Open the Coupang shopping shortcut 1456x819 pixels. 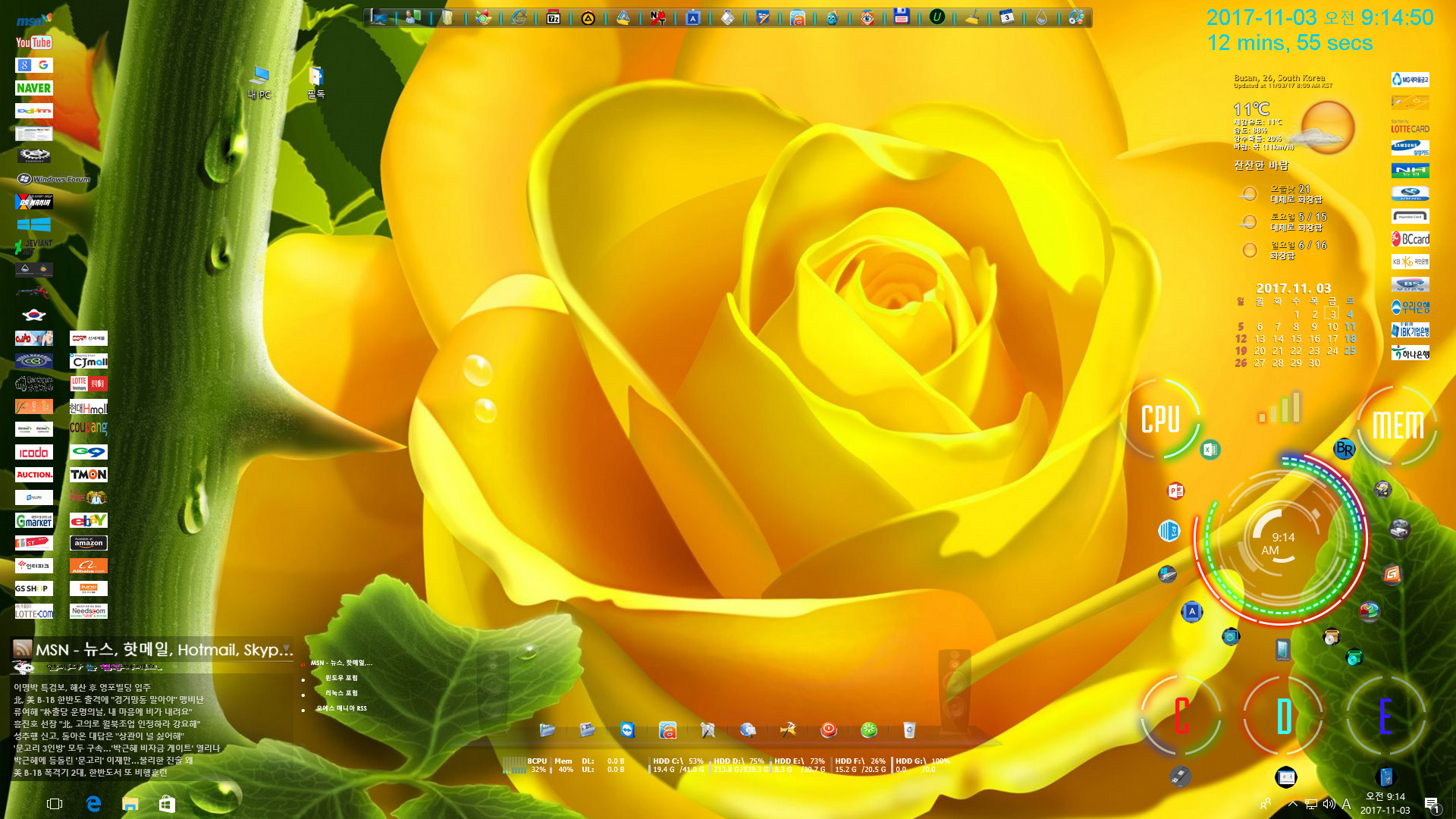tap(89, 428)
